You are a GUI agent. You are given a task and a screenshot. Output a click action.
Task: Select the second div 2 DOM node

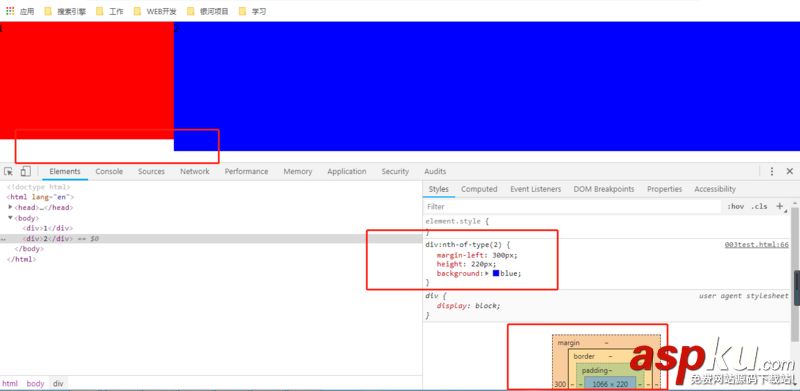pyautogui.click(x=48, y=238)
